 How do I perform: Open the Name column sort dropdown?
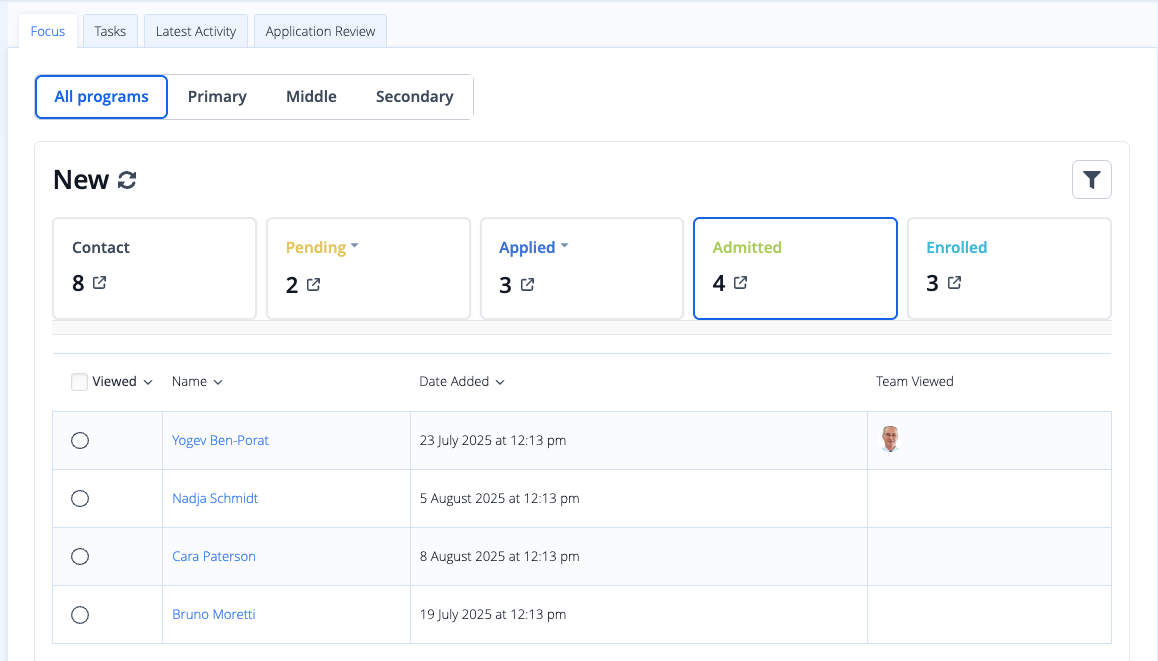pos(219,381)
